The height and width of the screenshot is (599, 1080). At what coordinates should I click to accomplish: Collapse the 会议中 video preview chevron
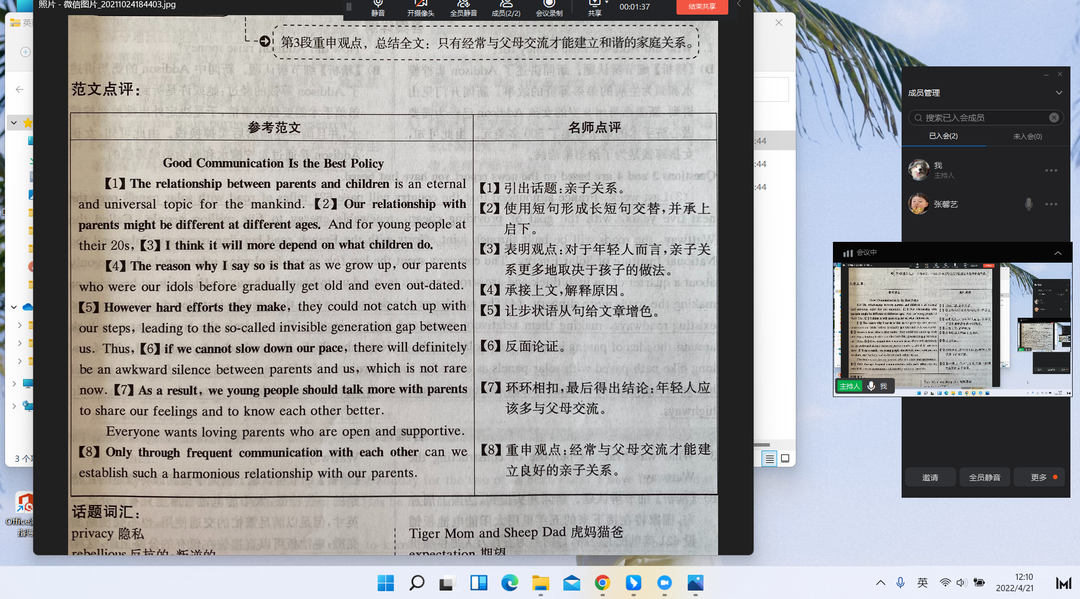pyautogui.click(x=1058, y=253)
